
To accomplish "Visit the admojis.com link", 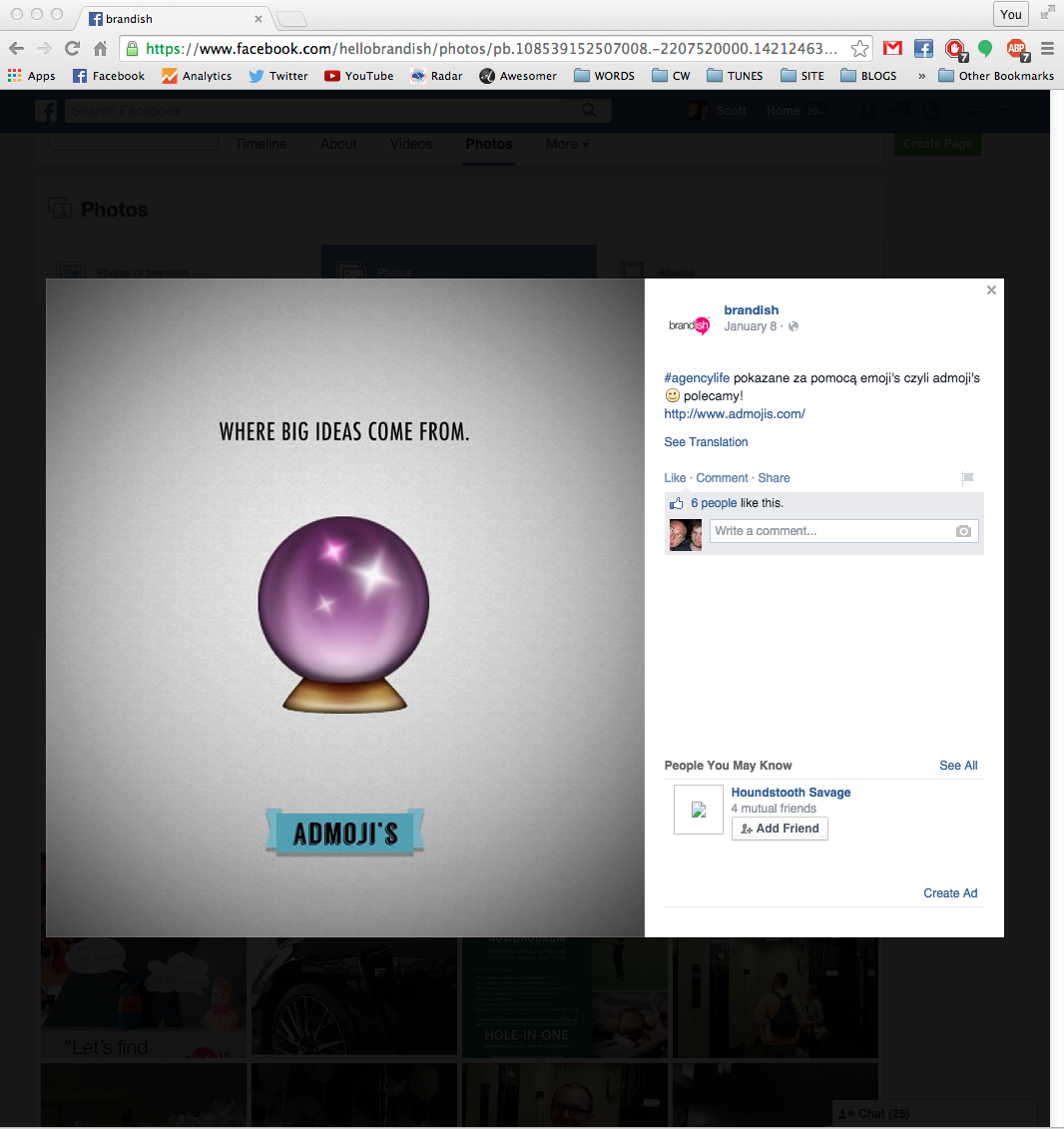I will click(735, 414).
